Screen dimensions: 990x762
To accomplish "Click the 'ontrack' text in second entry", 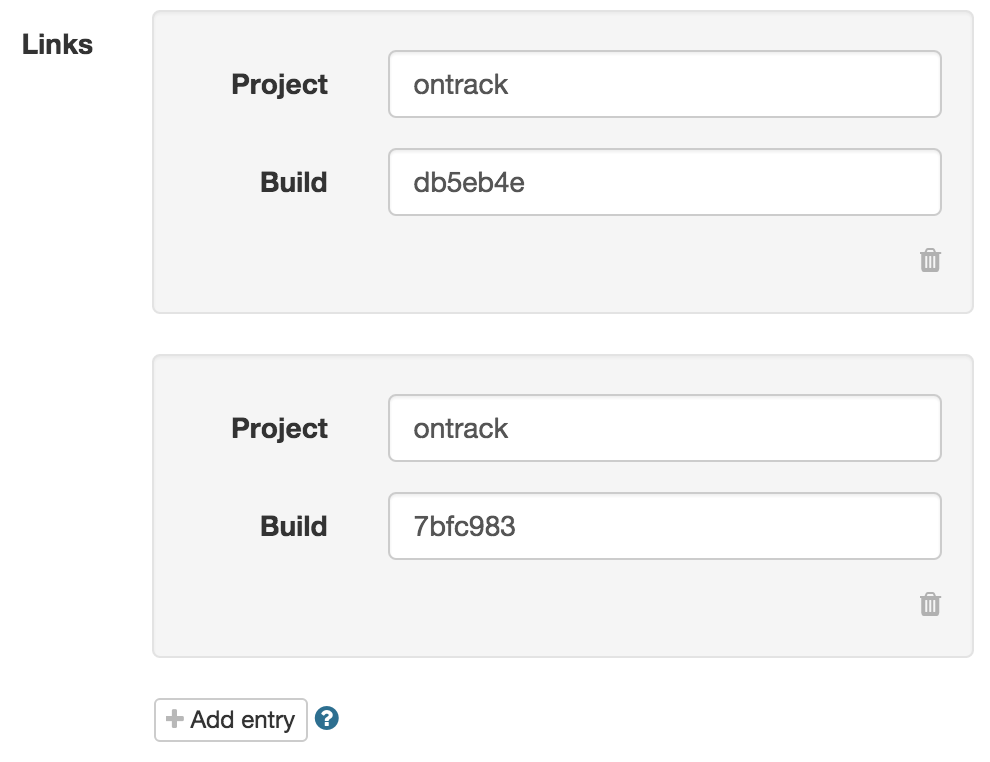I will click(x=461, y=429).
